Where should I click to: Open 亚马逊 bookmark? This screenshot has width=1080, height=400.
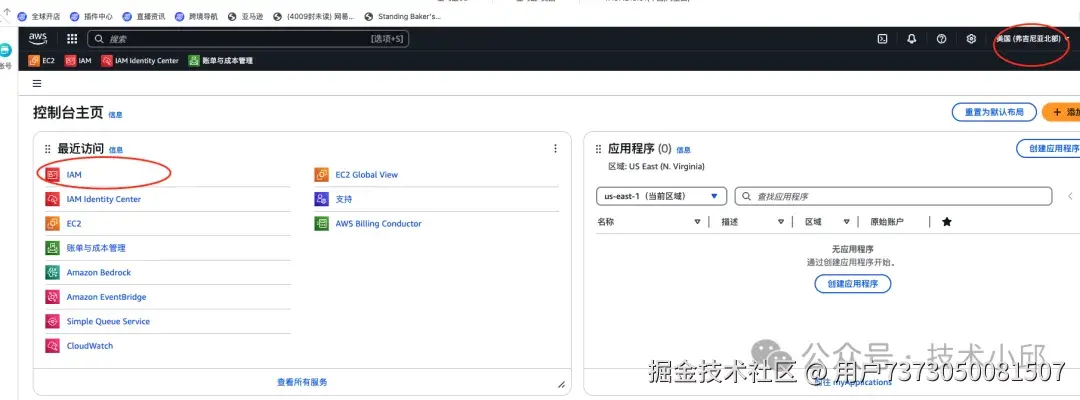pos(245,17)
